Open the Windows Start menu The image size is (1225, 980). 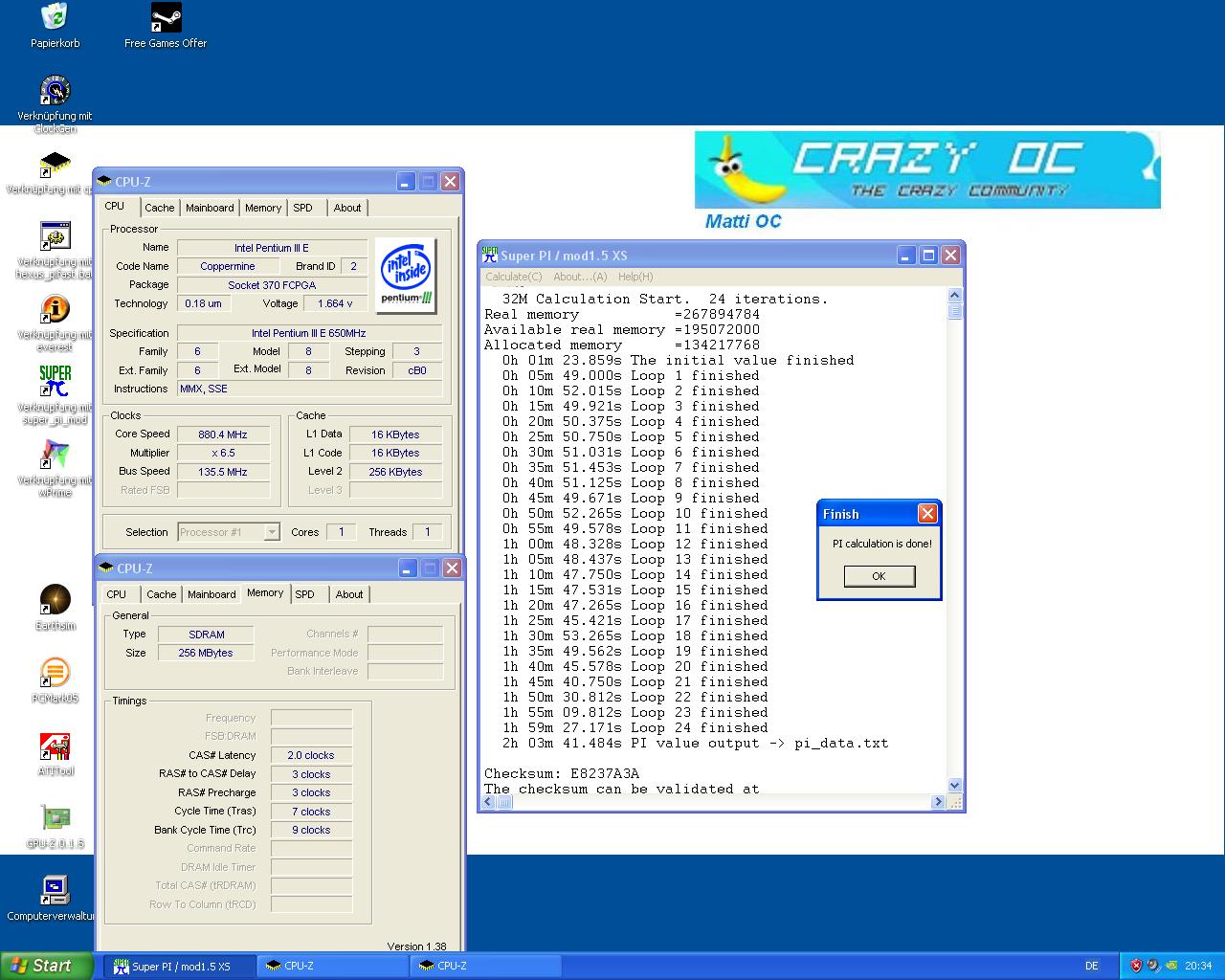(47, 966)
